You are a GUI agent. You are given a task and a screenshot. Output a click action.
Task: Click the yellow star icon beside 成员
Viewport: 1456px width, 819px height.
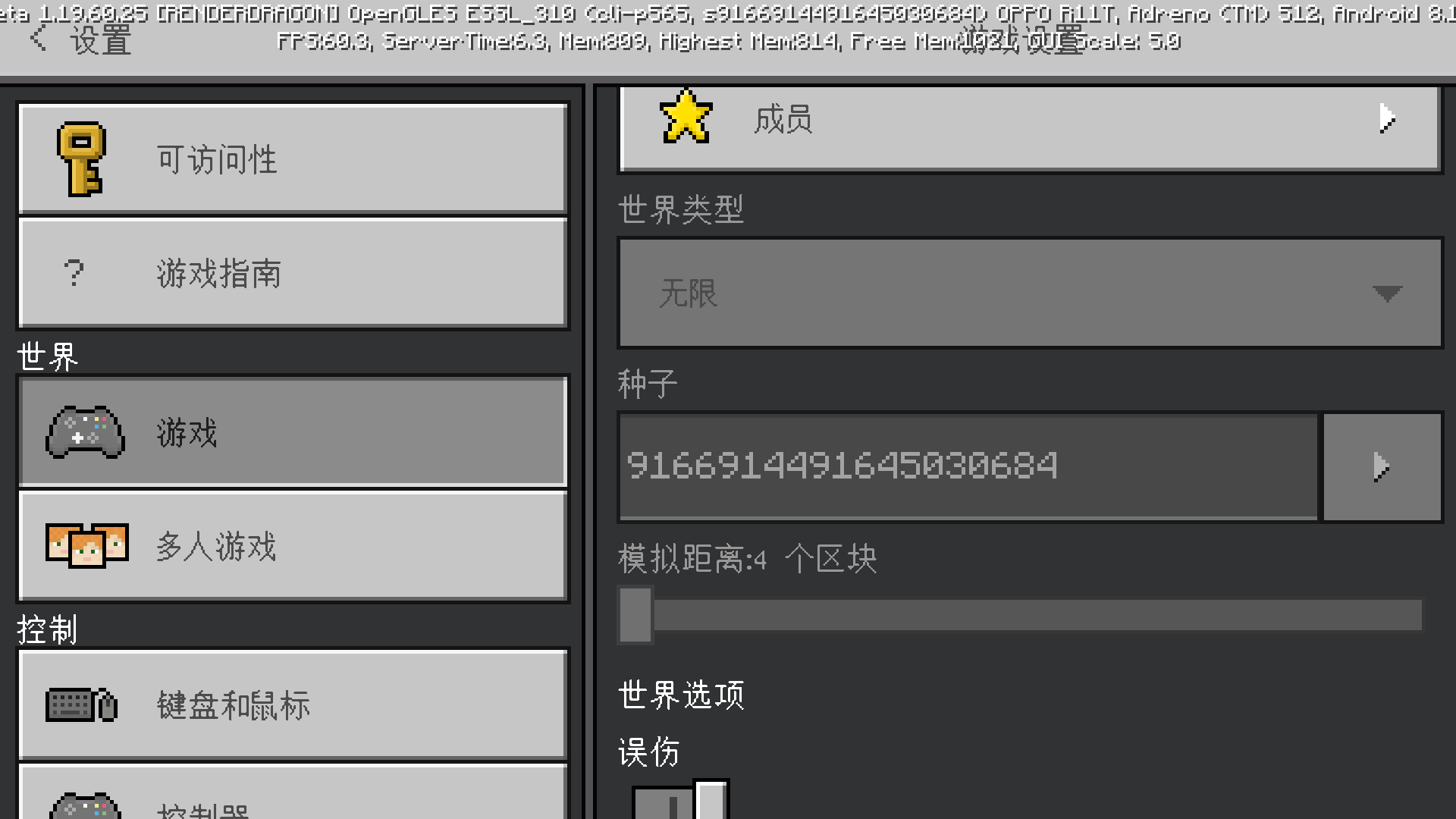686,117
